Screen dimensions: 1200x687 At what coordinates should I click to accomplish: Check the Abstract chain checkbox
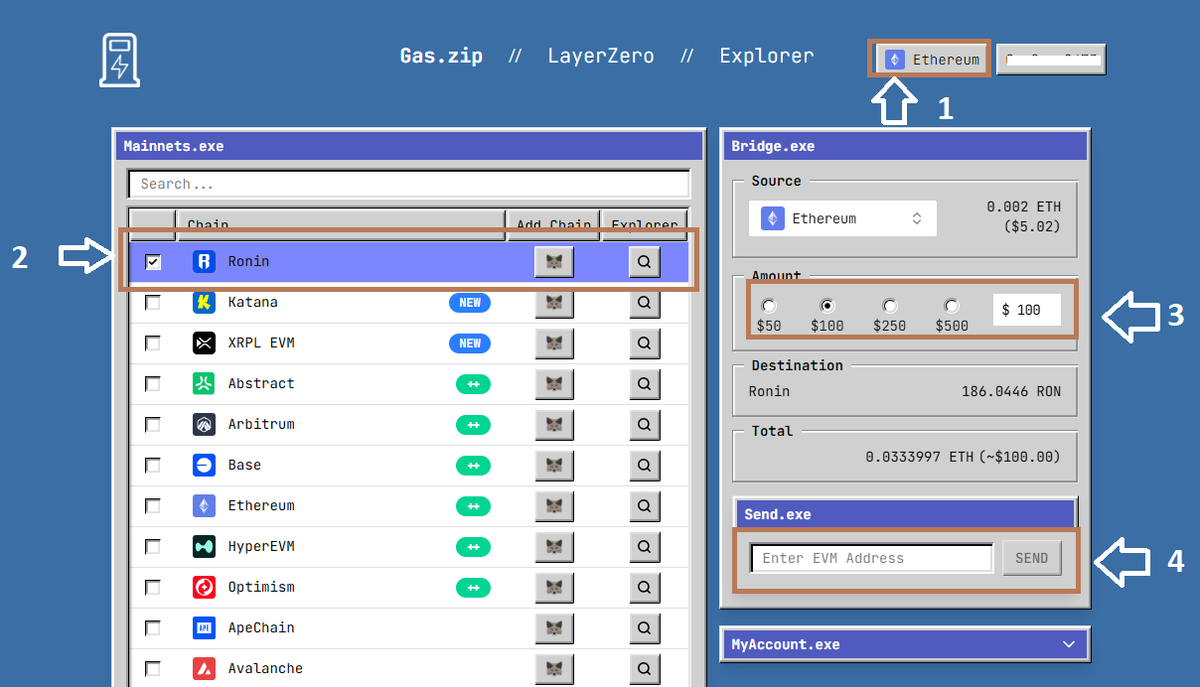point(153,384)
